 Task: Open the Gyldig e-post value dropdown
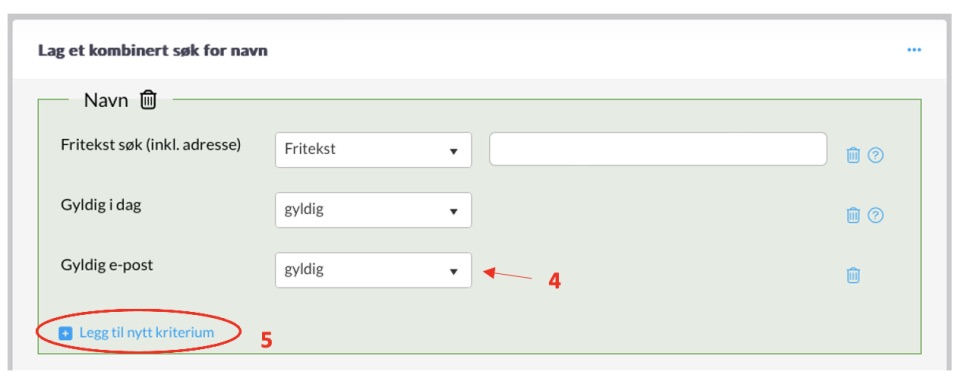pos(373,270)
